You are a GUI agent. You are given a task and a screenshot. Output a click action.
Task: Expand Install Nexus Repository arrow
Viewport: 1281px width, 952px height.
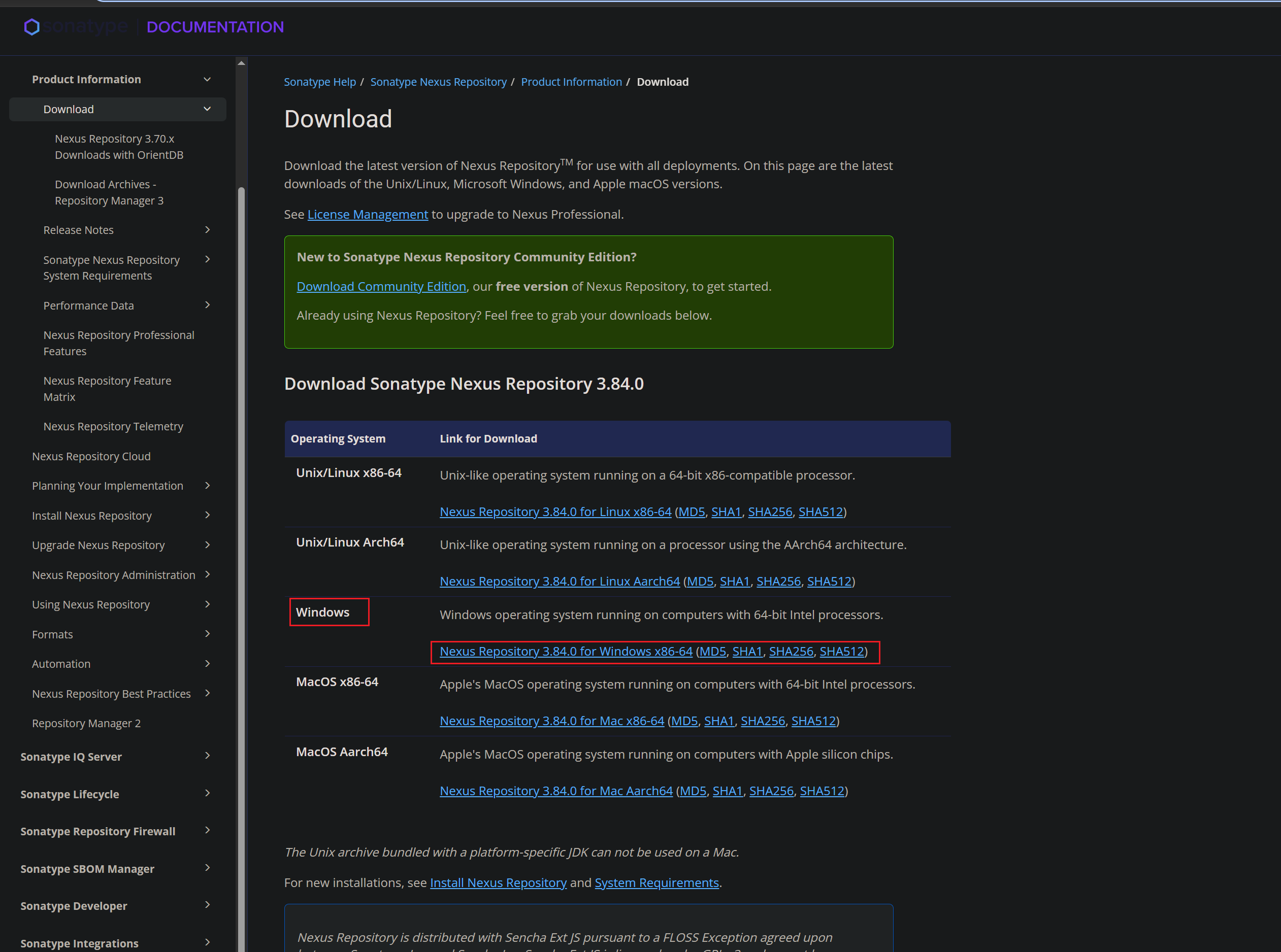[x=207, y=515]
